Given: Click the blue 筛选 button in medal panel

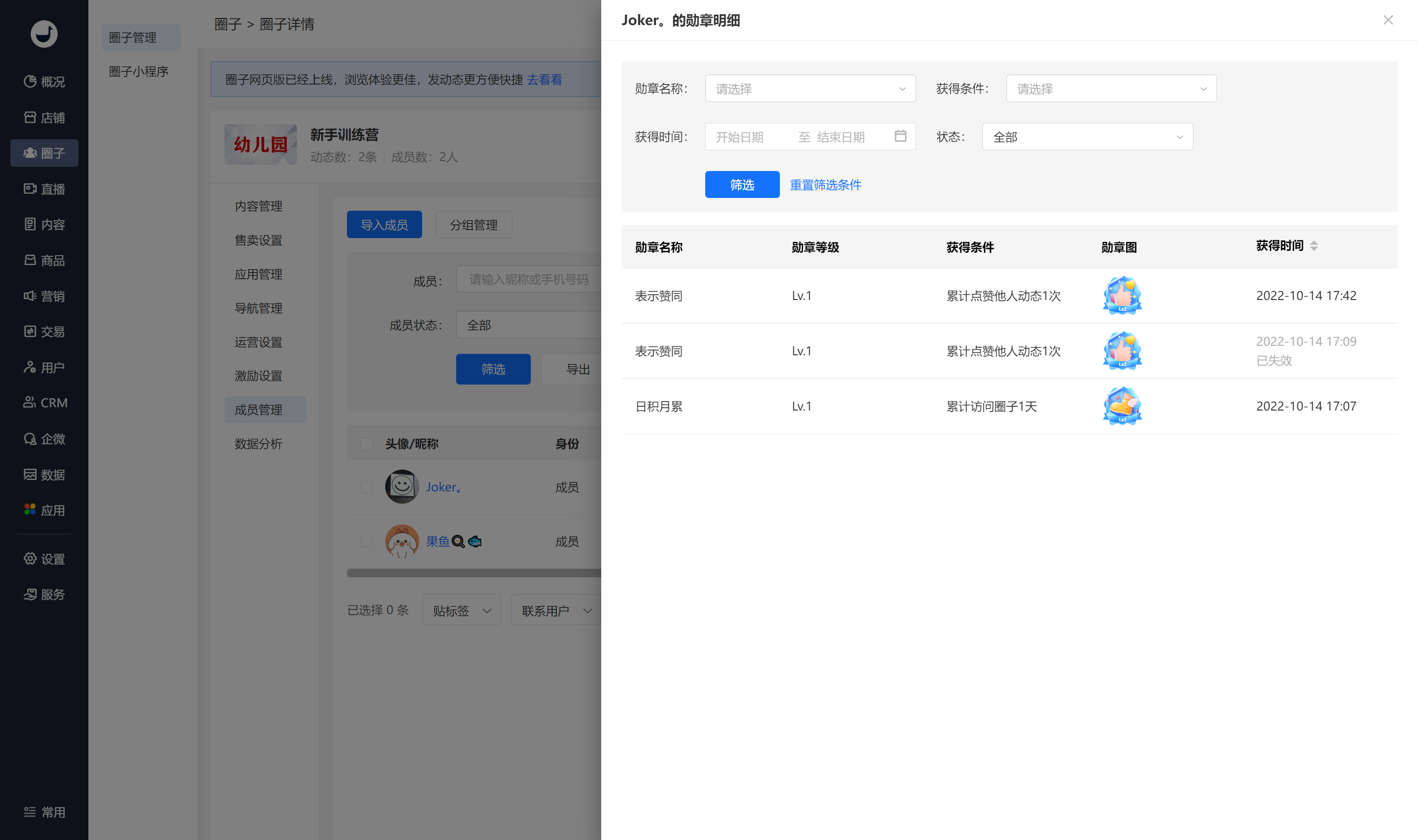Looking at the screenshot, I should pos(742,185).
